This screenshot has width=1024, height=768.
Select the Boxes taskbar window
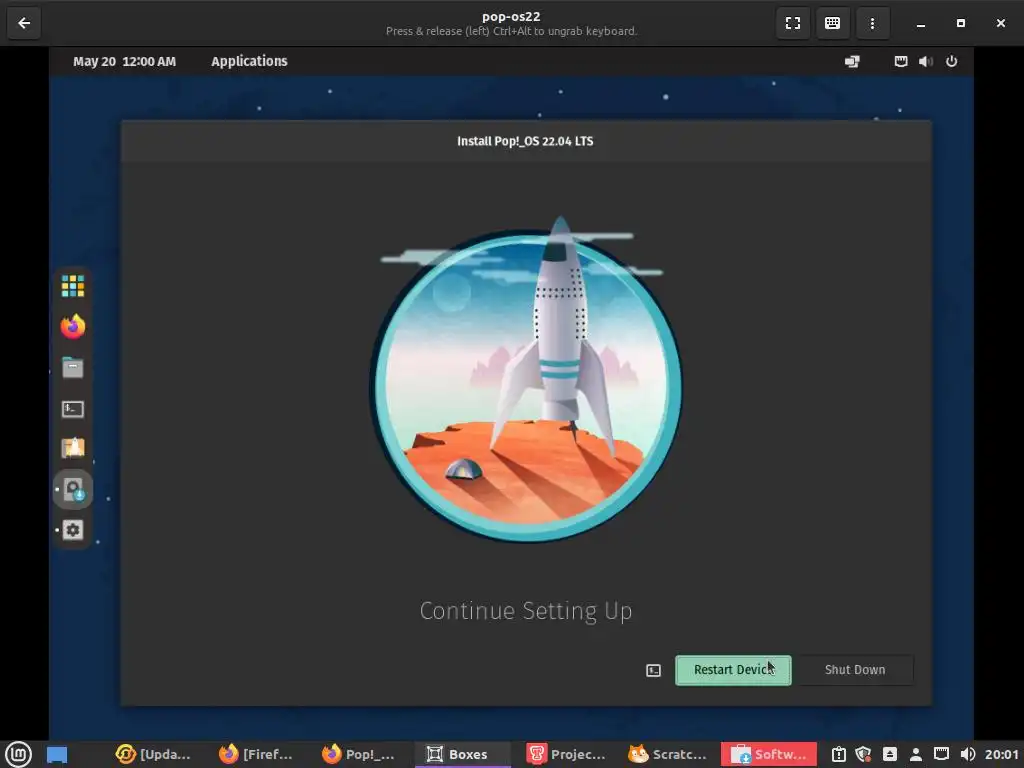(x=461, y=754)
